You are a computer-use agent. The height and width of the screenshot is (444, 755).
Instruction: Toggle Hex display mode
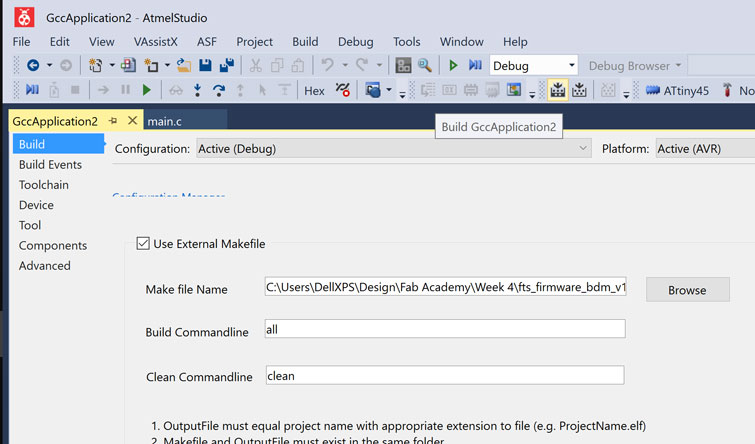pyautogui.click(x=314, y=91)
